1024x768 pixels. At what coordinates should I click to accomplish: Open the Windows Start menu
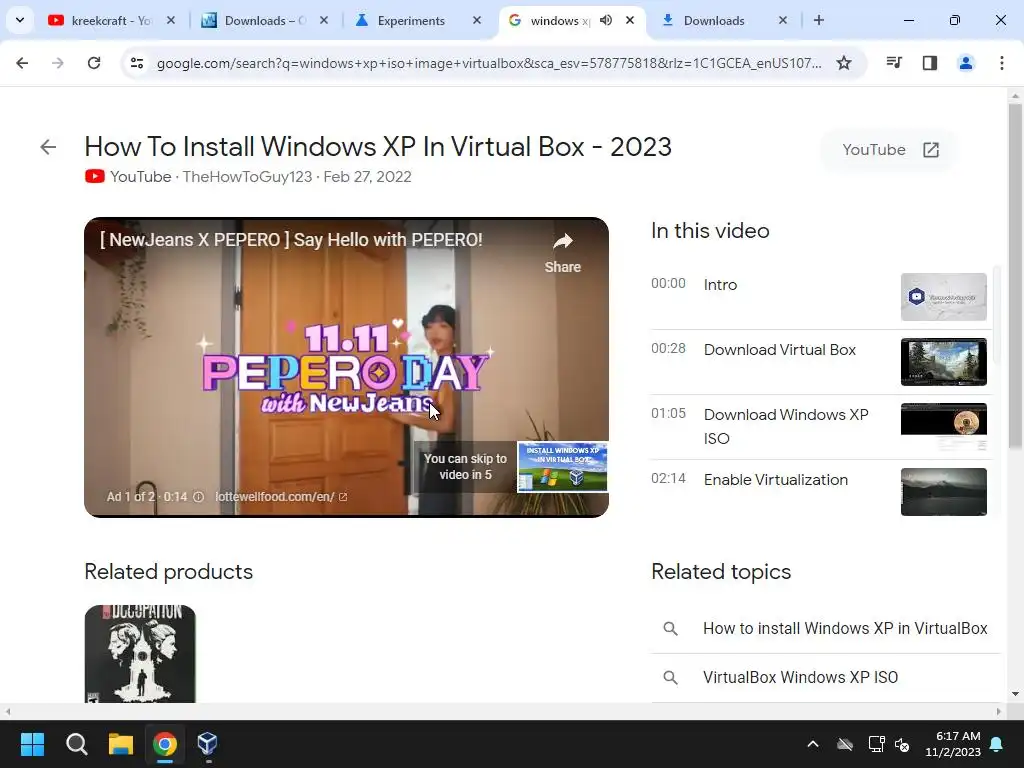tap(32, 744)
